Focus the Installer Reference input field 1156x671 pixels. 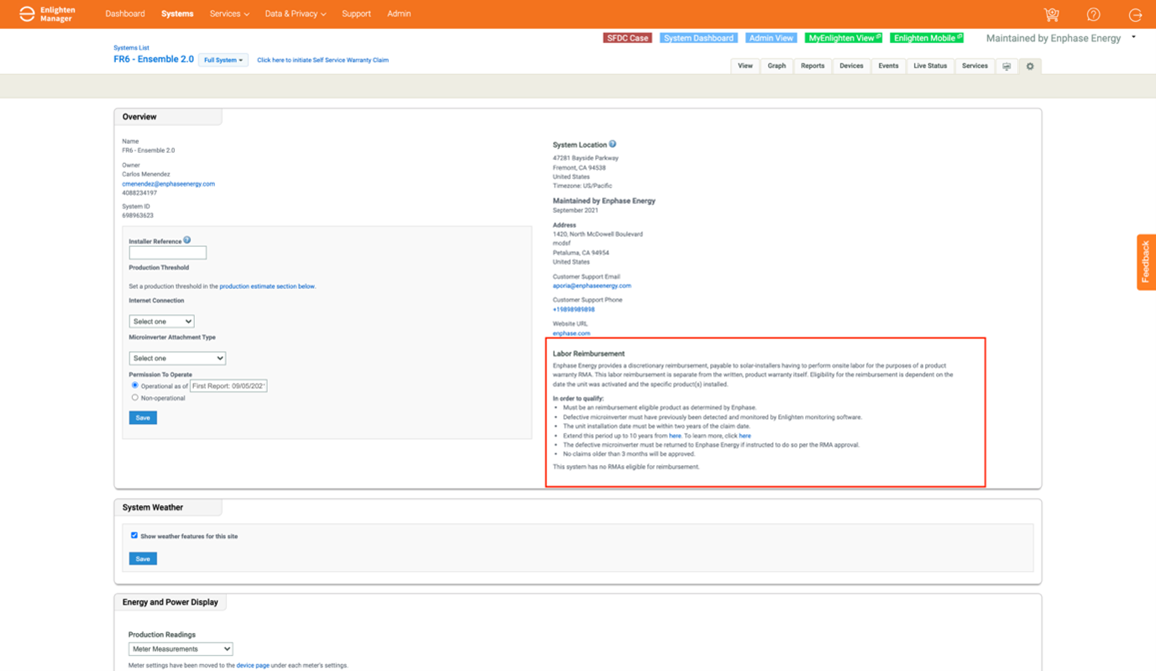pyautogui.click(x=167, y=253)
